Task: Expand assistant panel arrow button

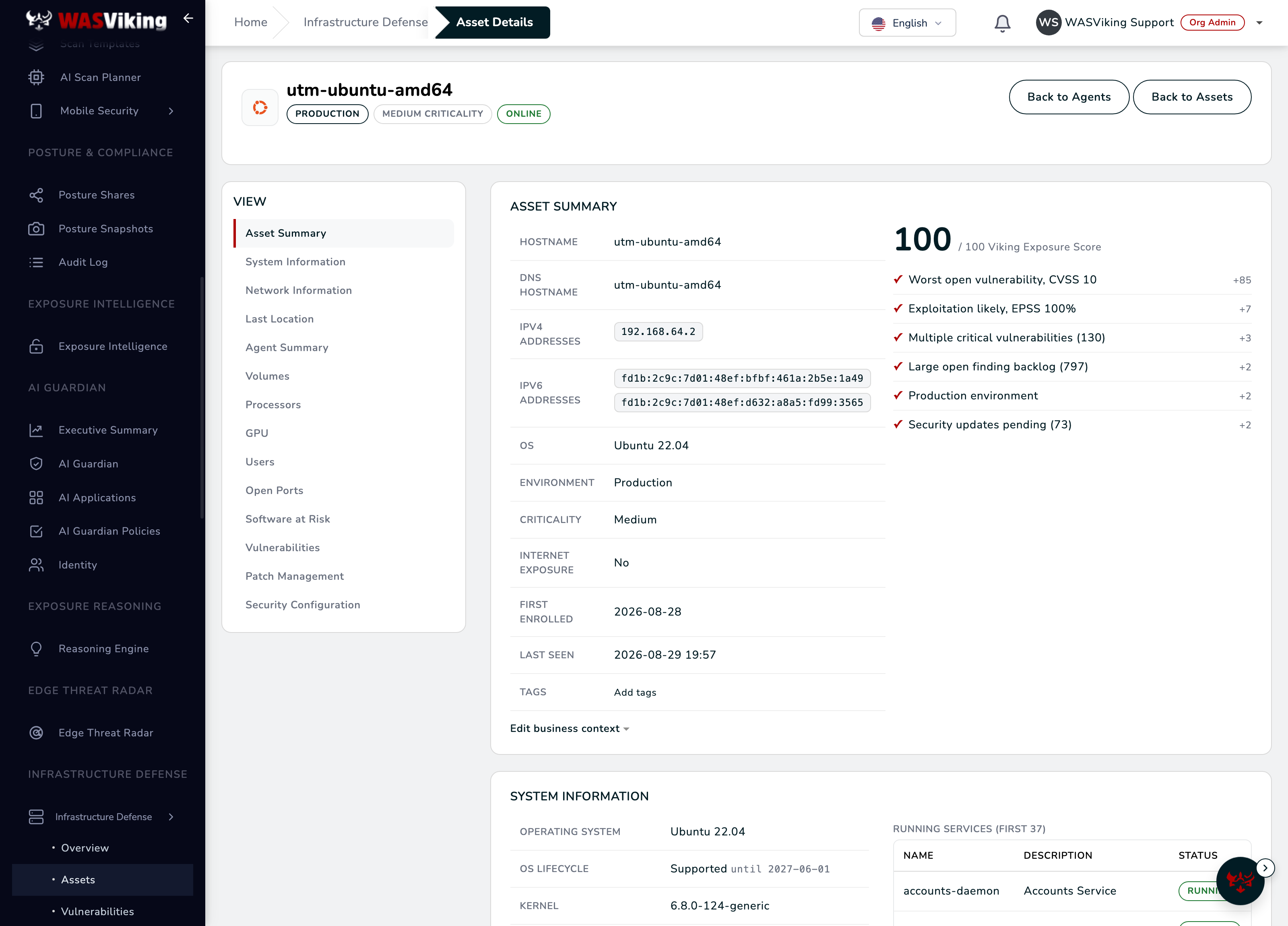Action: pos(1265,868)
